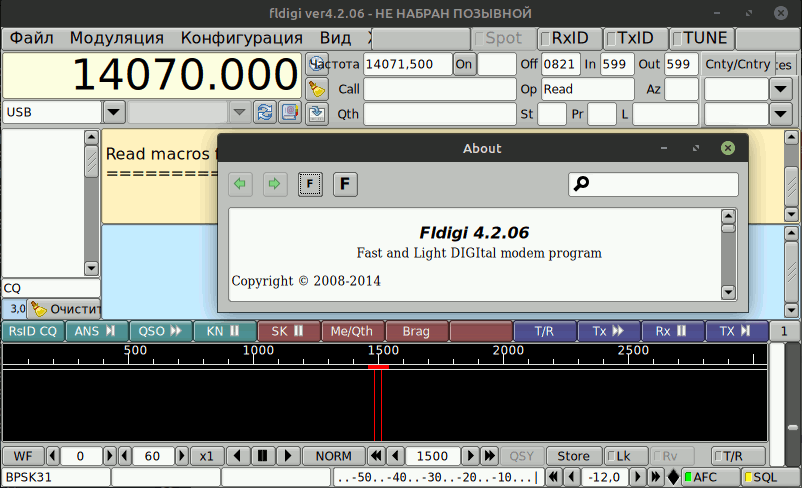Toggle the TUNE button
802x488 pixels.
(x=702, y=38)
